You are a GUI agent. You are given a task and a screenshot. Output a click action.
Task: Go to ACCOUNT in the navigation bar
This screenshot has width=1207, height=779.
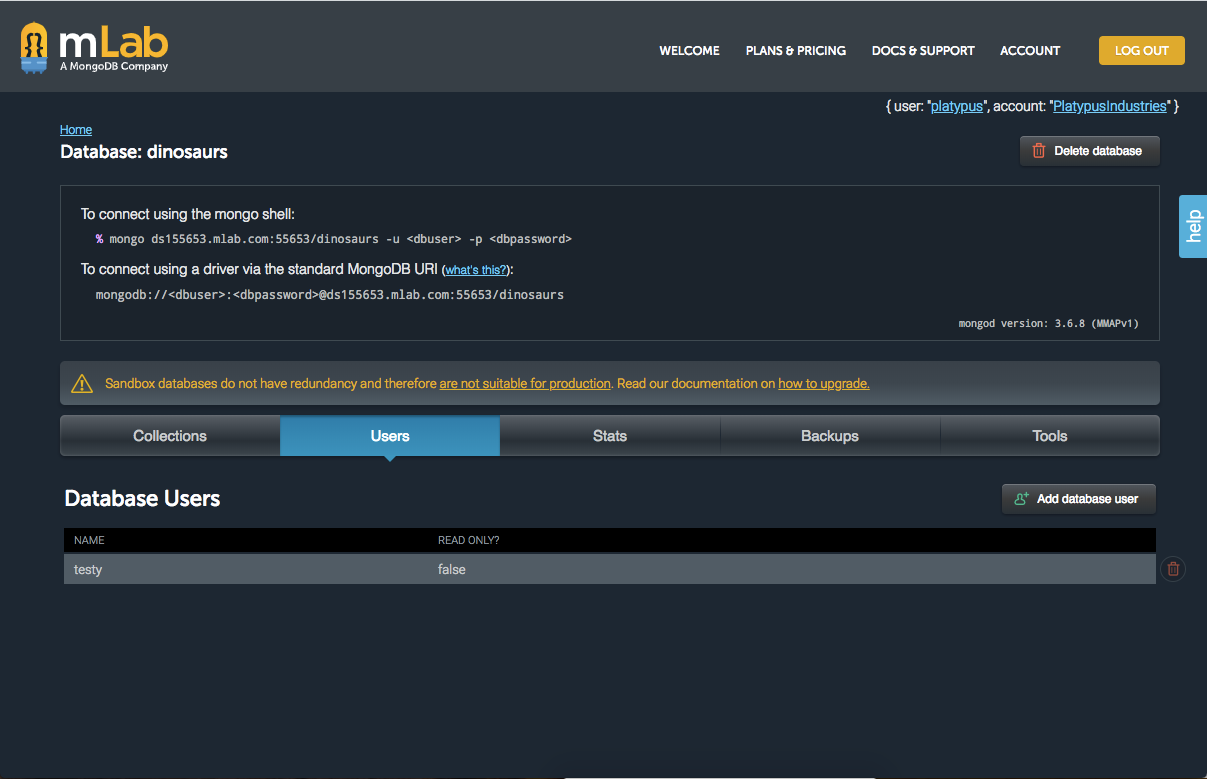coord(1029,50)
